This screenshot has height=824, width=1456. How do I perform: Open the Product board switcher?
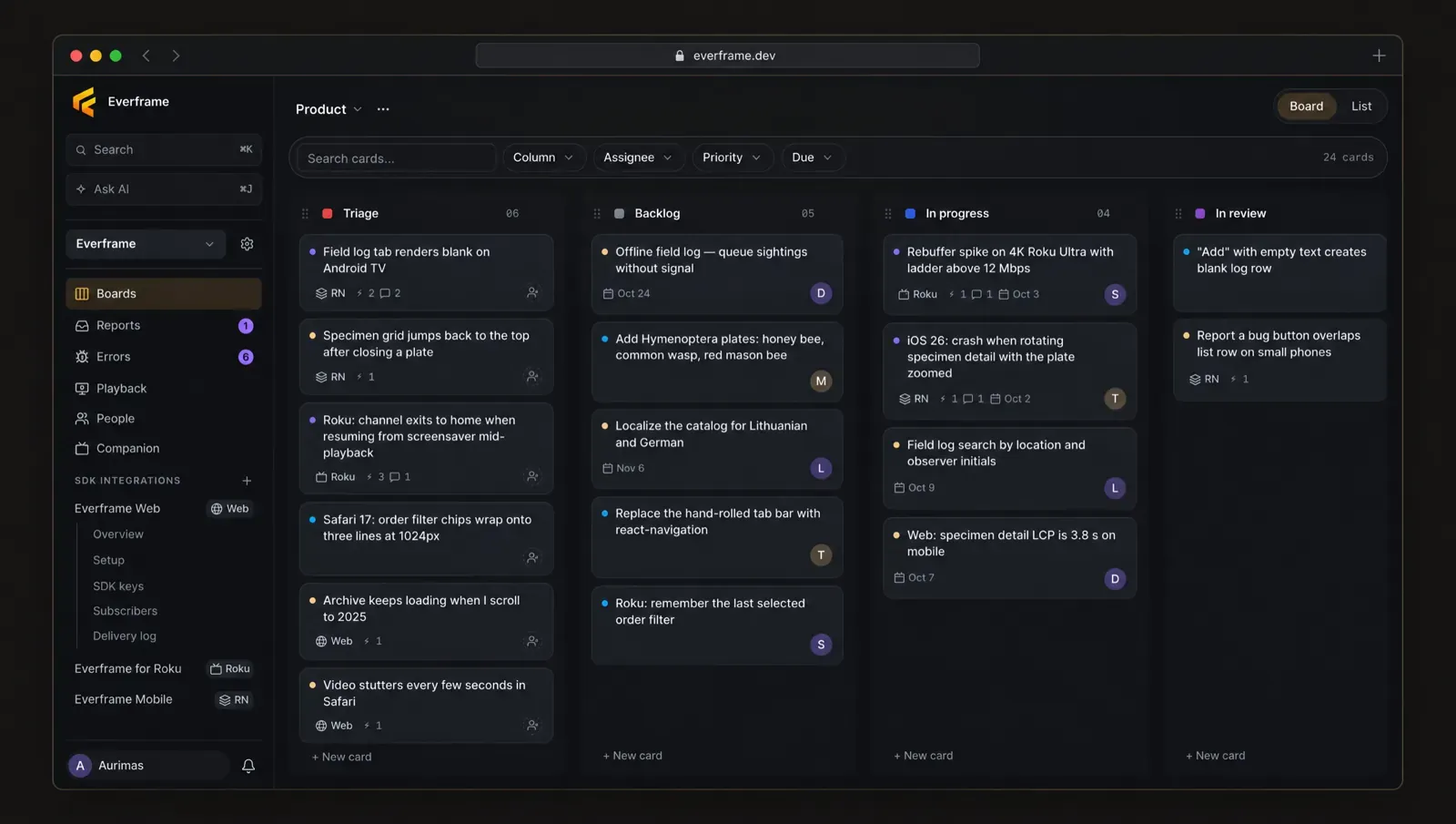point(329,109)
